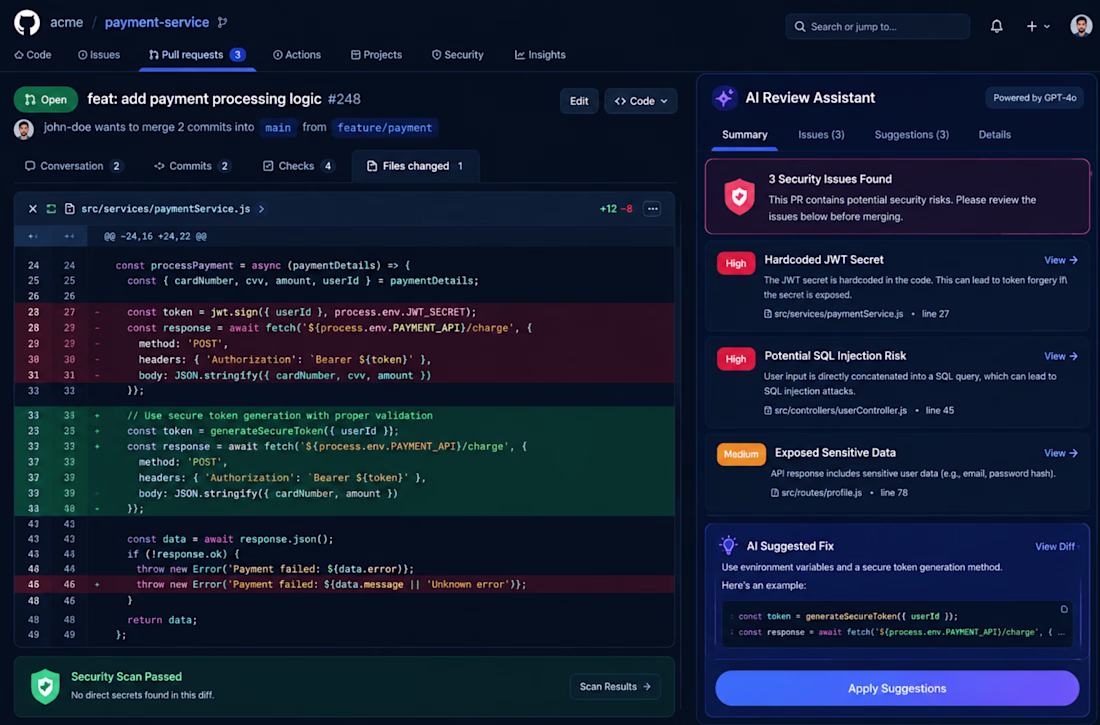Viewport: 1100px width, 725px height.
Task: Click the Edit button for the PR title
Action: tap(579, 101)
